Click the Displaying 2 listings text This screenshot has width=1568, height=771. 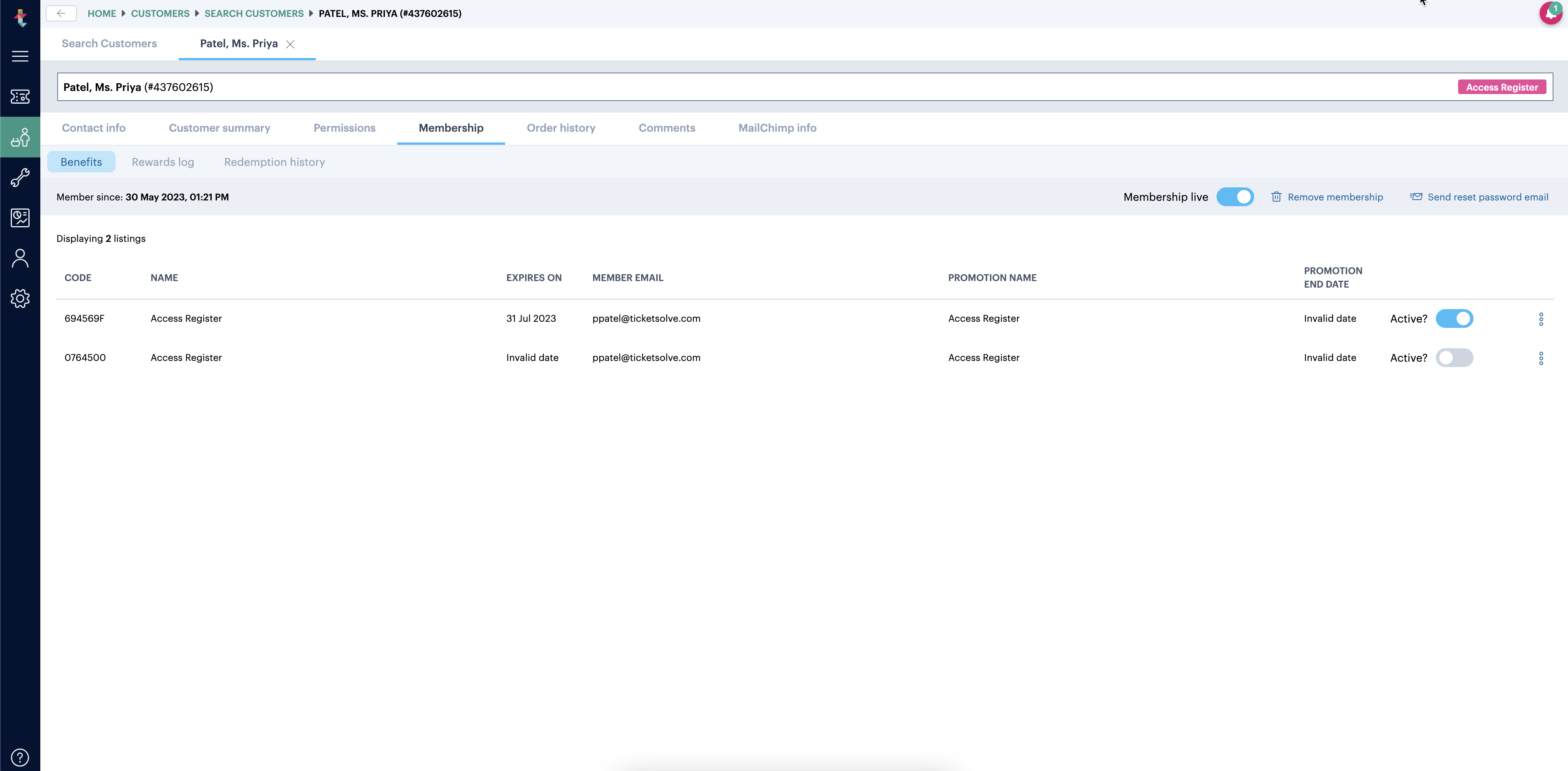pos(101,238)
